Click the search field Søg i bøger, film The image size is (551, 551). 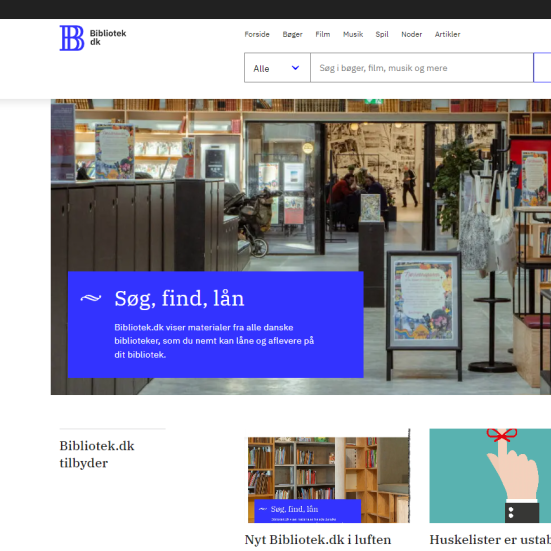click(x=422, y=68)
